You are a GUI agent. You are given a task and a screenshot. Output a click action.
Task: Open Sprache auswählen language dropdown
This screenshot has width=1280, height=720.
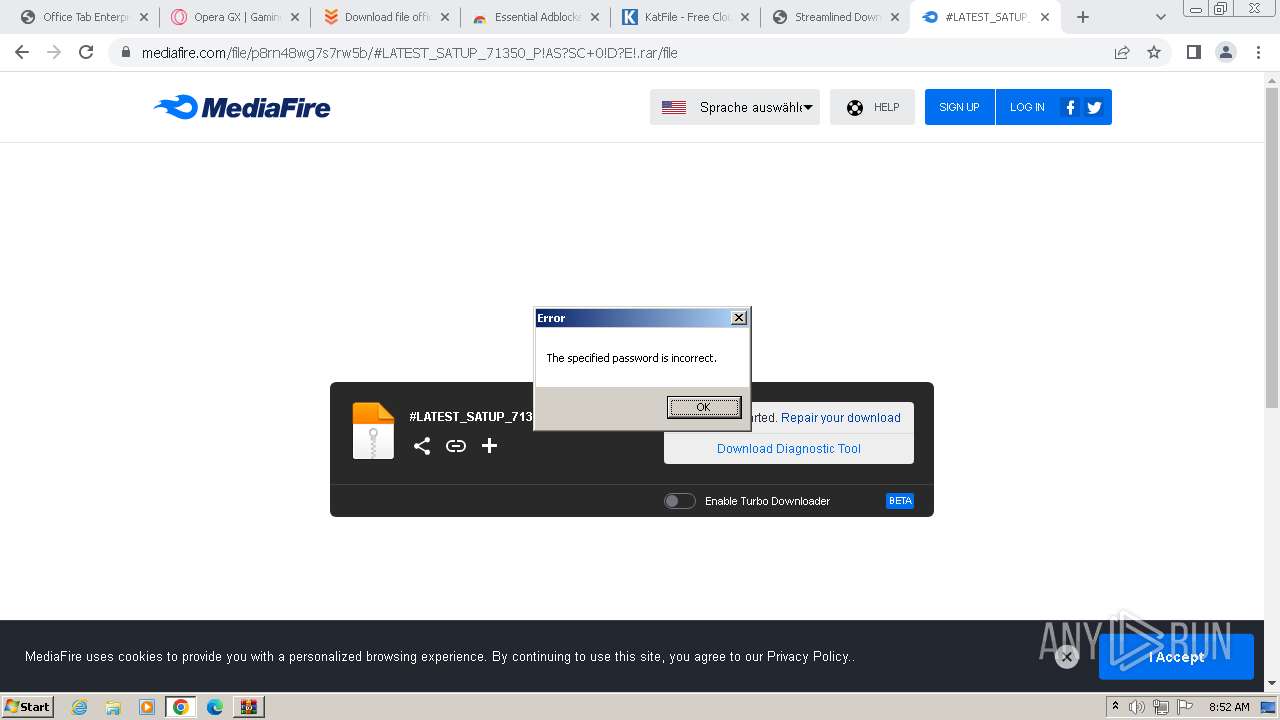[735, 107]
